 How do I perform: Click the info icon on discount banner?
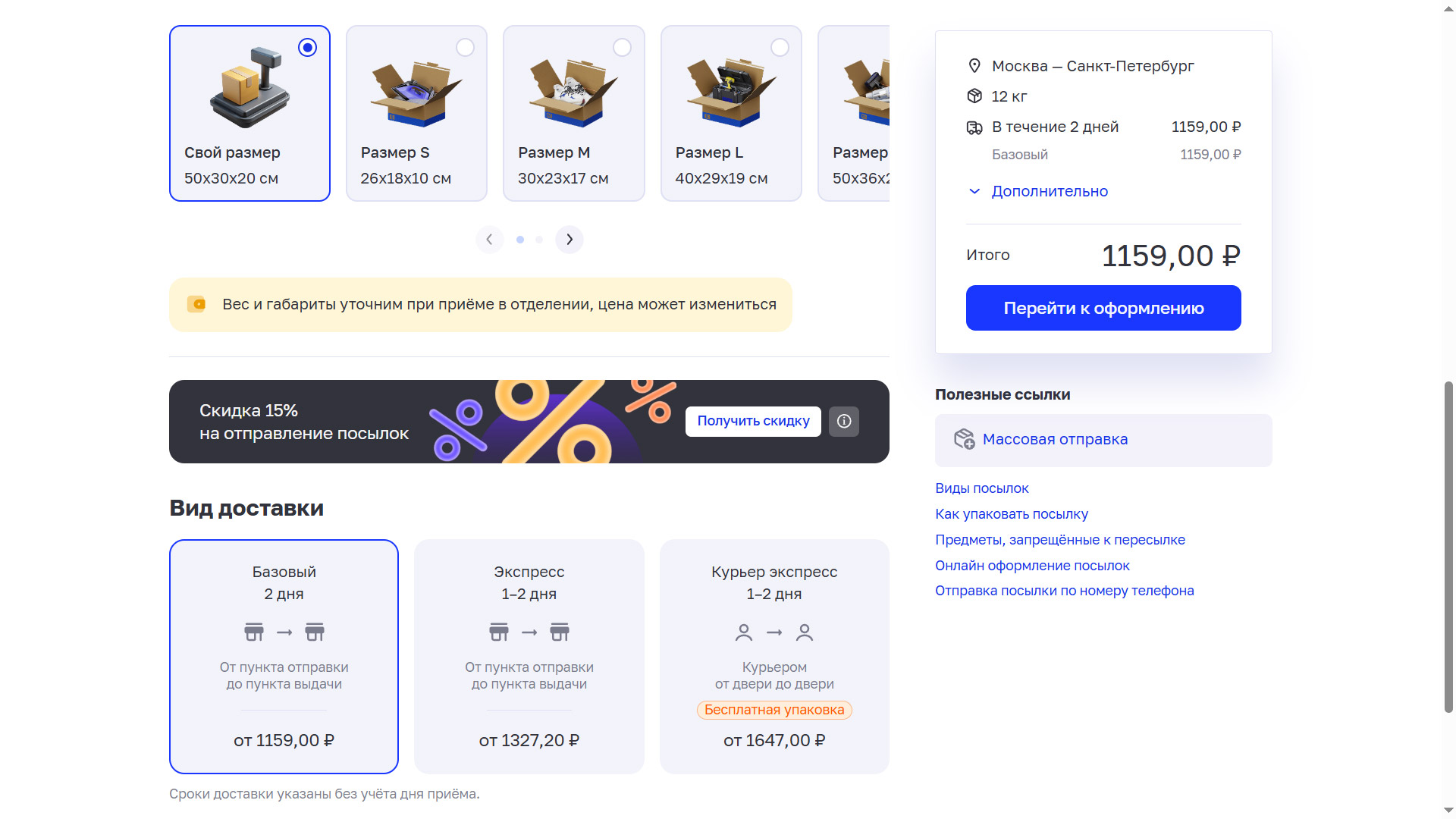coord(844,422)
